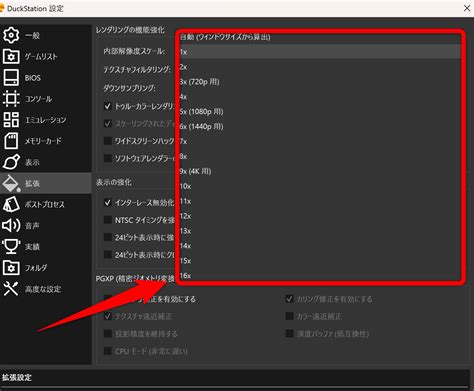Image resolution: width=474 pixels, height=391 pixels.
Task: Toggle カリング修正を有効にする checkbox
Action: (x=289, y=299)
